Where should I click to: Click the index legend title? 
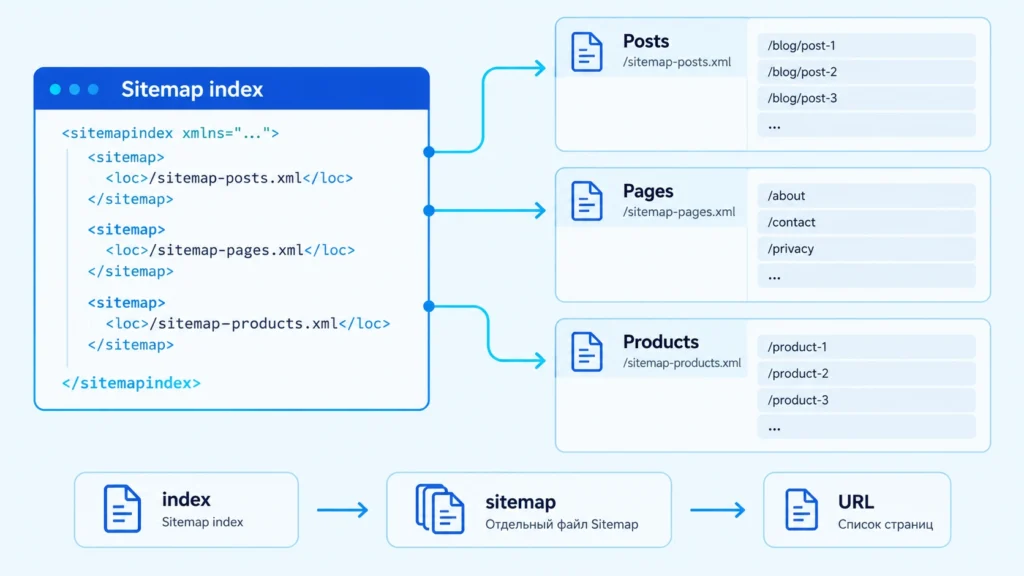186,500
